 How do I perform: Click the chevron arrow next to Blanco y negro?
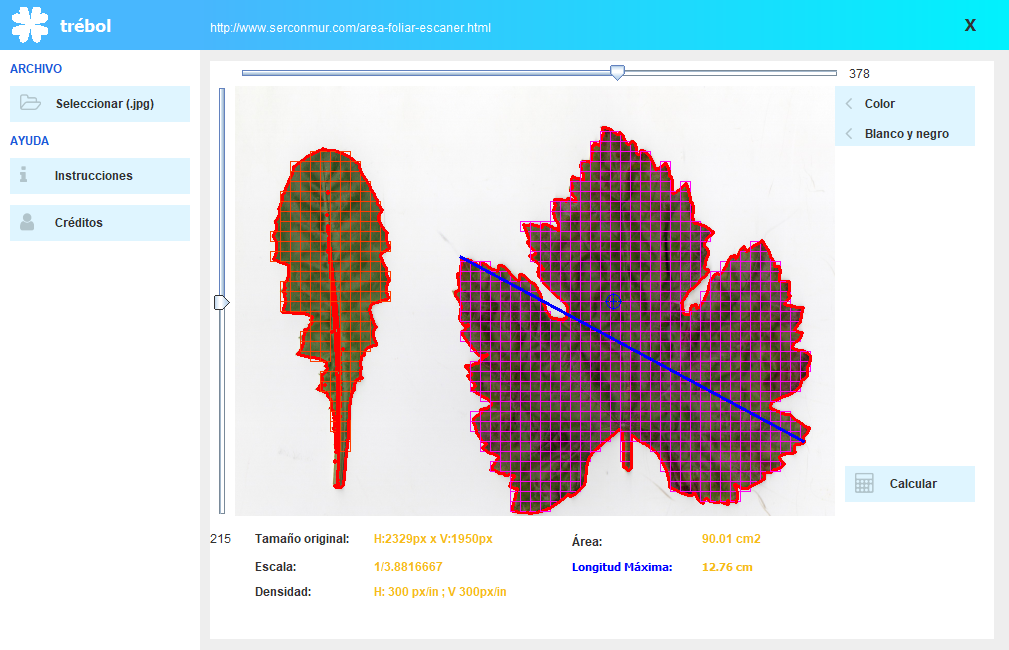pyautogui.click(x=849, y=133)
